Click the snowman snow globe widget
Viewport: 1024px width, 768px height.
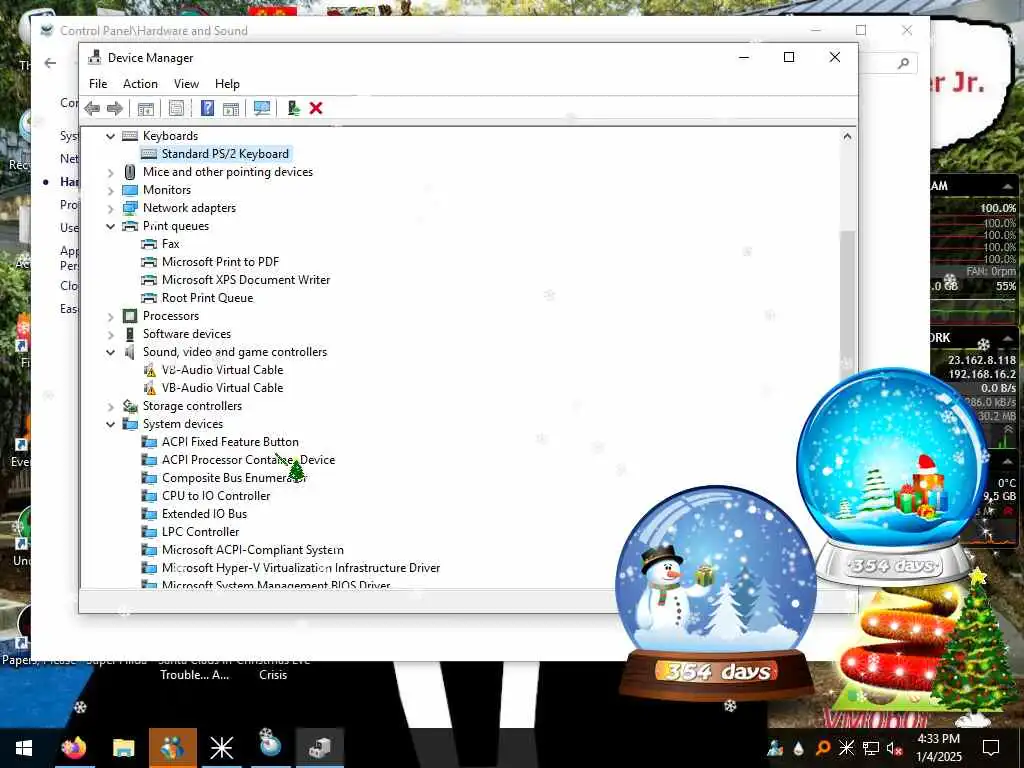click(x=716, y=591)
